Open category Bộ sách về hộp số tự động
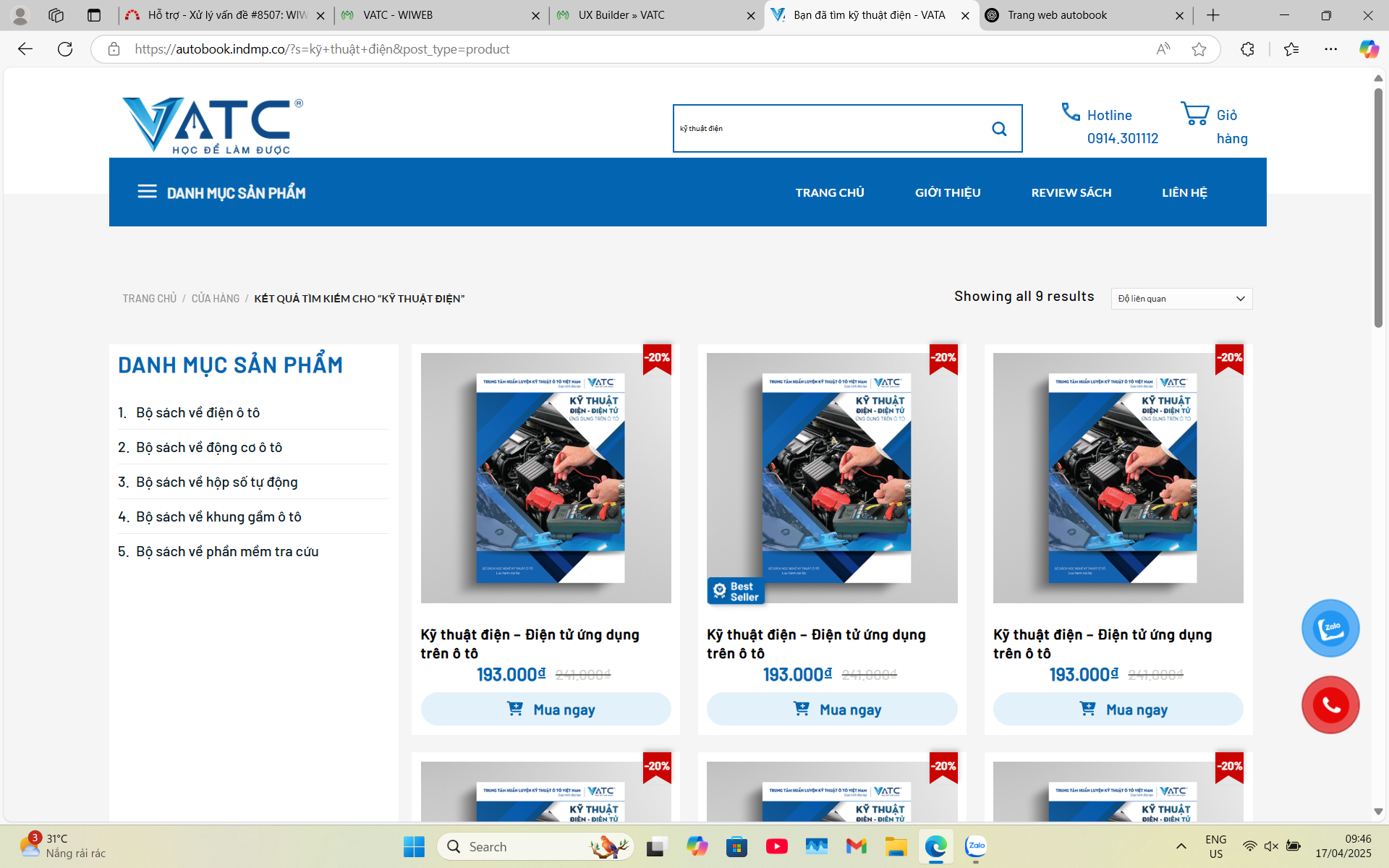Image resolution: width=1389 pixels, height=868 pixels. 217,482
